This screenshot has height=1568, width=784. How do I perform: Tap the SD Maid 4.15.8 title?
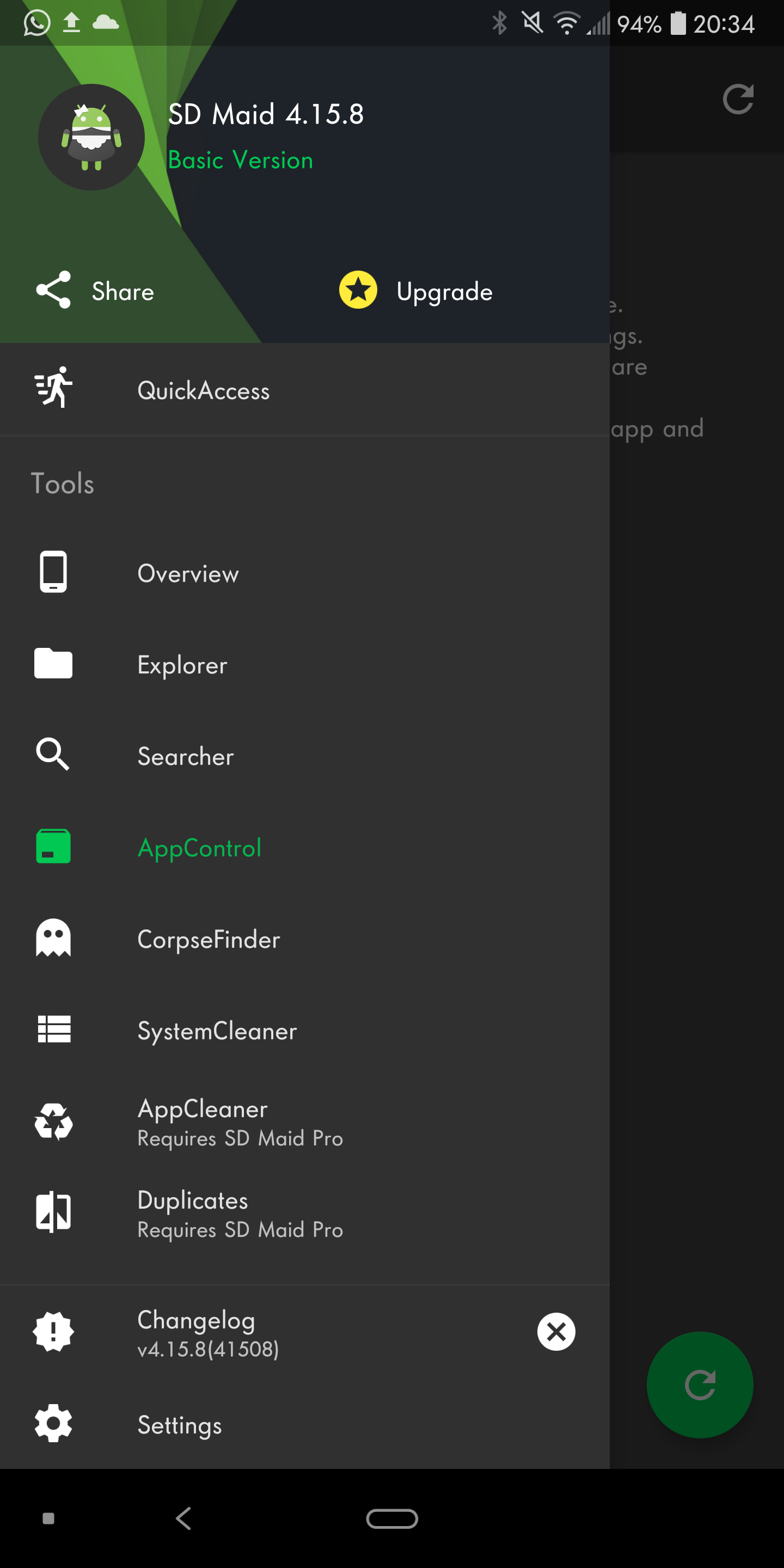266,114
